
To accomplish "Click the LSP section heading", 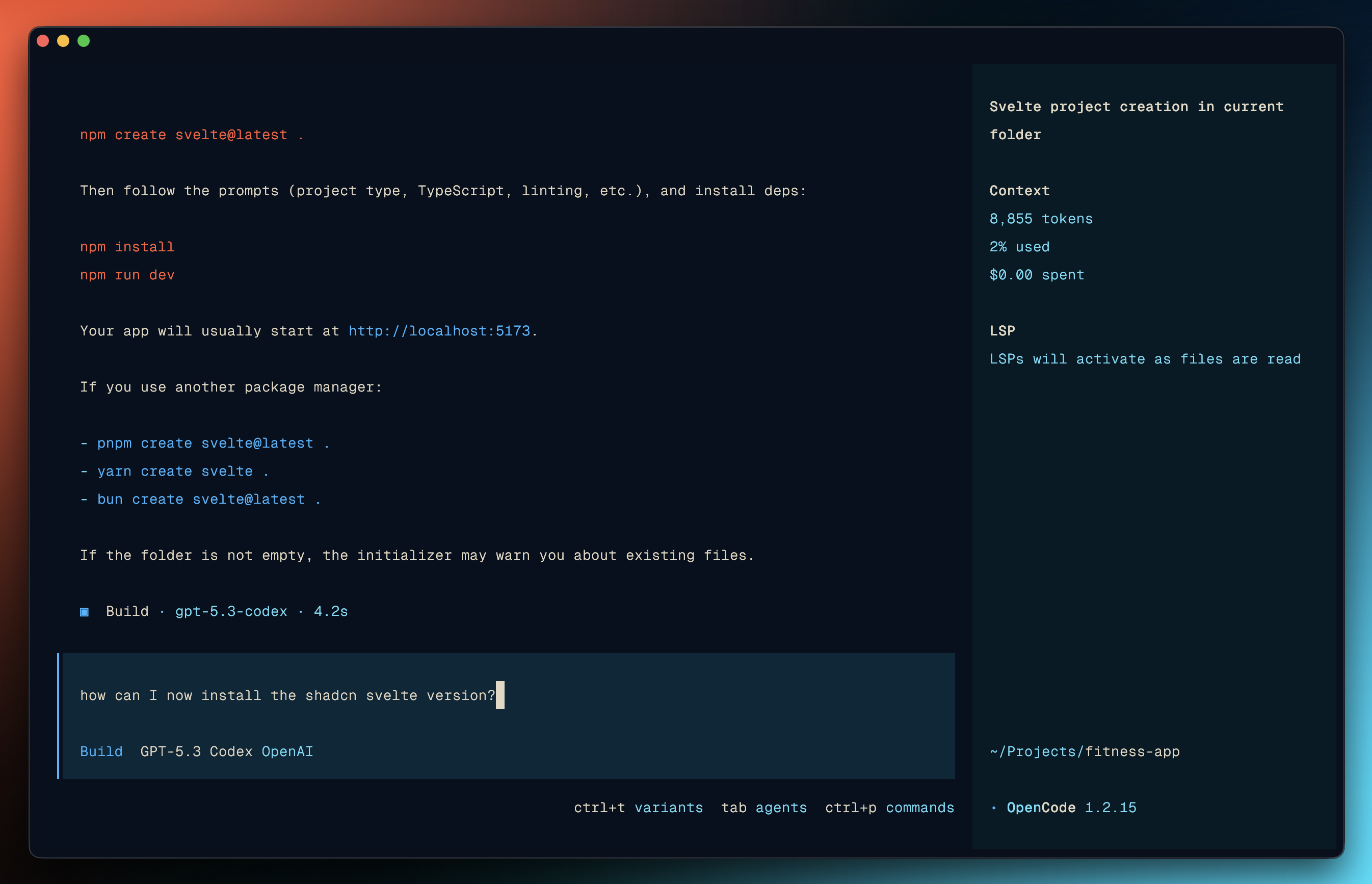I will pos(1002,331).
